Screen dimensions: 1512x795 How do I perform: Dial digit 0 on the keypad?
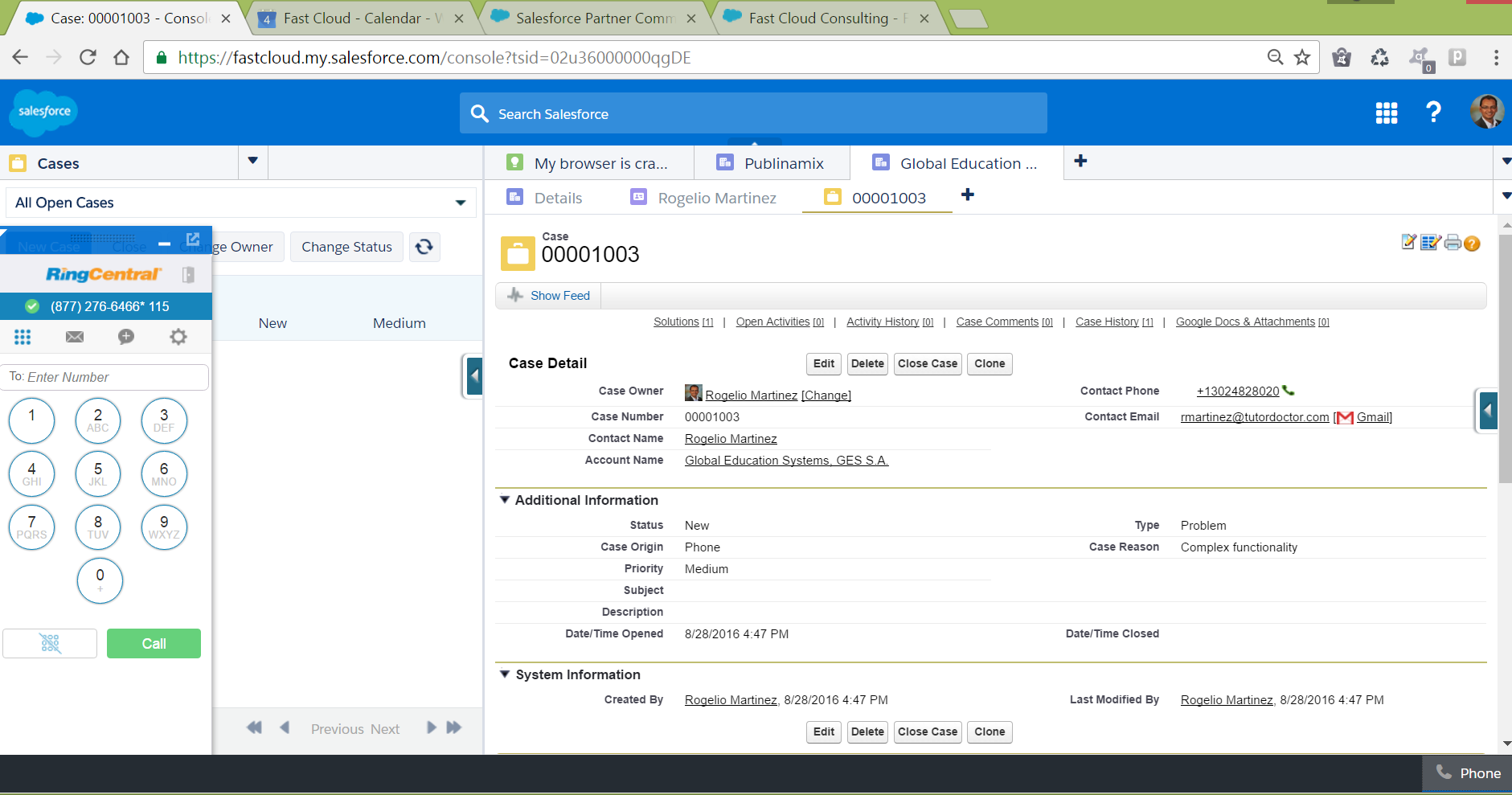pos(100,580)
